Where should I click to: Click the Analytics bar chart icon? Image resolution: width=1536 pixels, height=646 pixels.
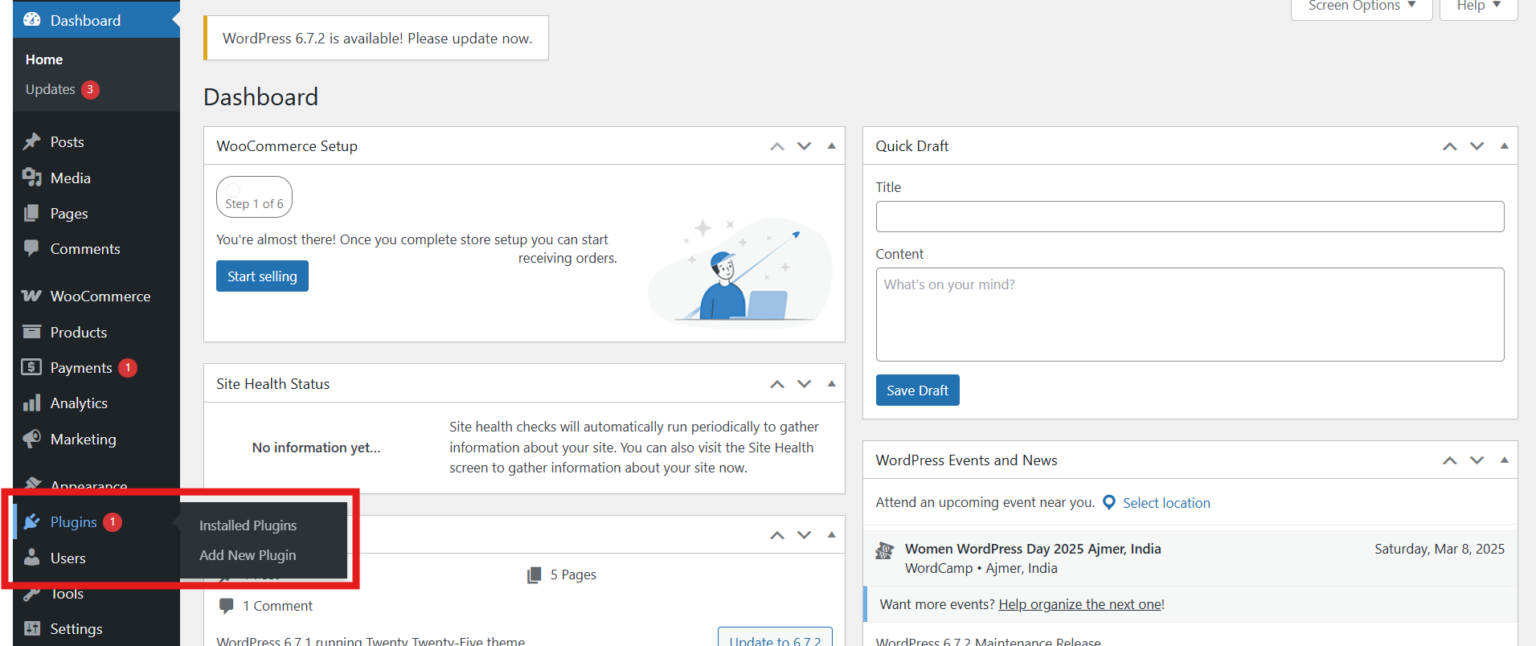pos(33,403)
